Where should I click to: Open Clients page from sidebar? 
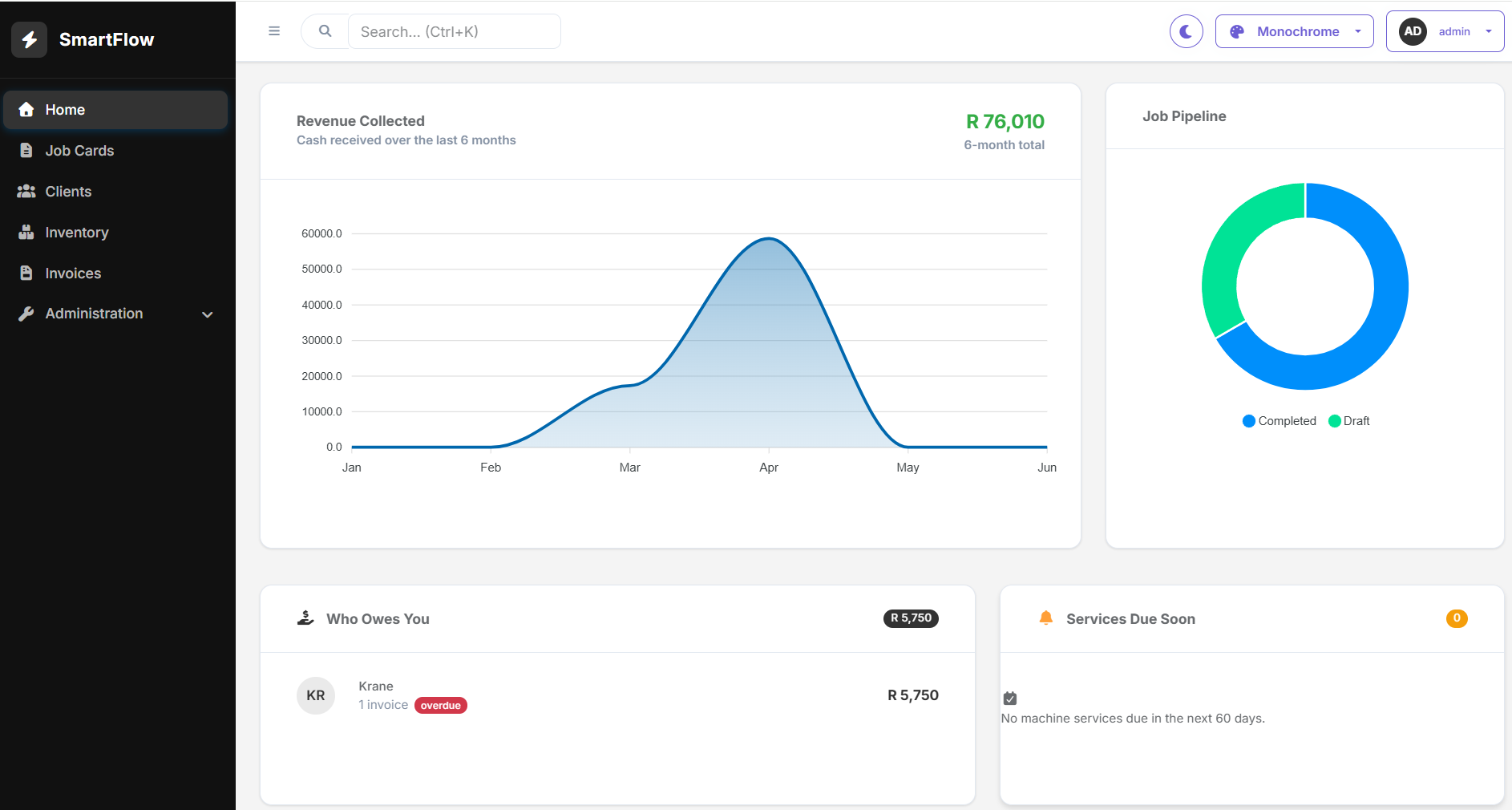[x=115, y=192]
